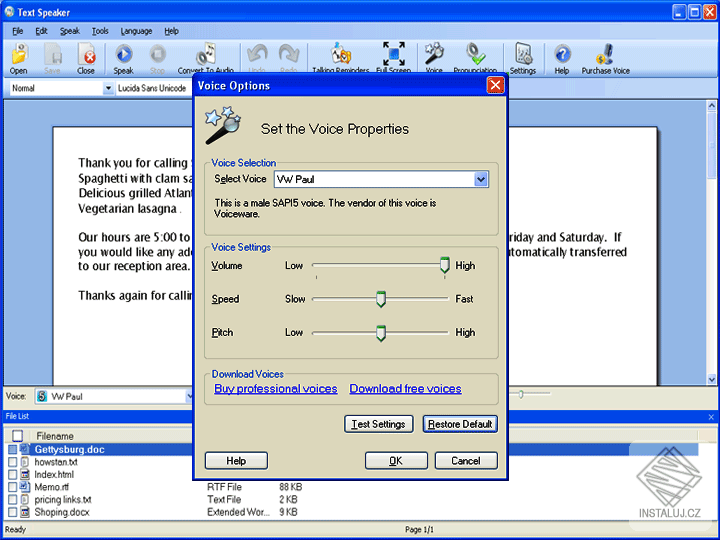The height and width of the screenshot is (540, 720).
Task: Open the Talking Reminders tool
Action: pos(341,57)
